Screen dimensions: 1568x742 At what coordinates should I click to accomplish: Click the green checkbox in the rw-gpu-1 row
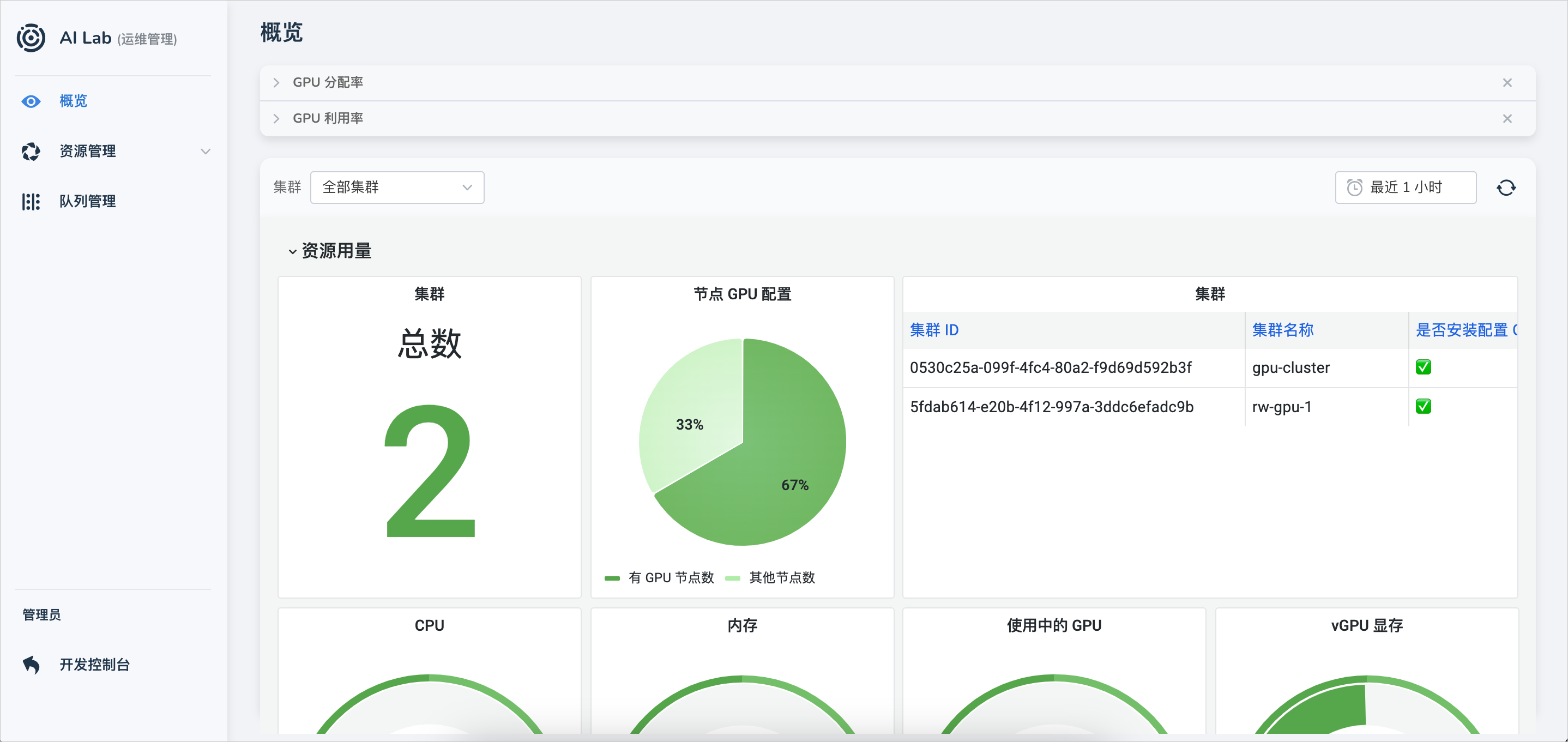pos(1423,406)
